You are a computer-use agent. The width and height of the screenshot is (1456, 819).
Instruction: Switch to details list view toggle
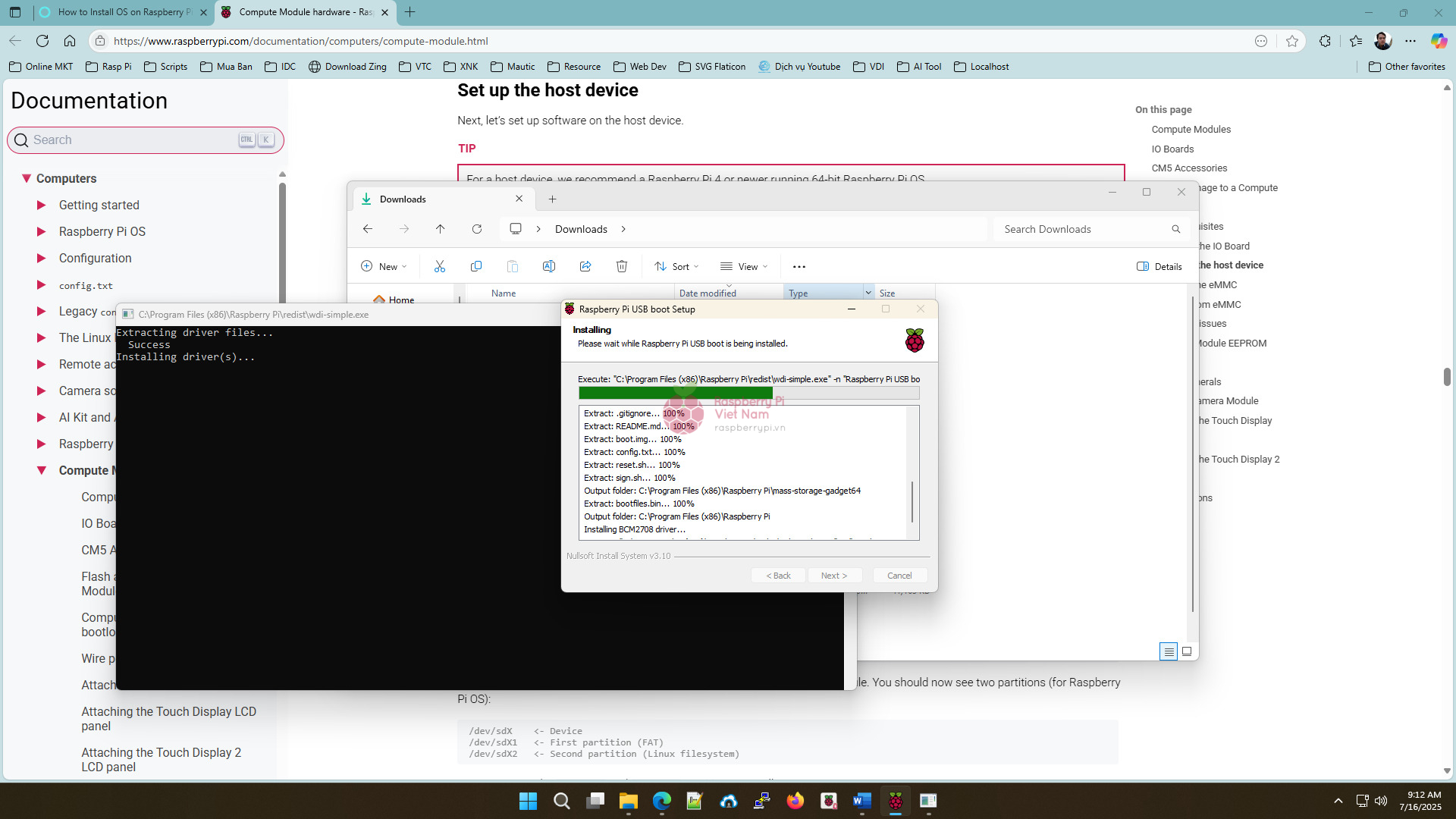coord(1169,651)
